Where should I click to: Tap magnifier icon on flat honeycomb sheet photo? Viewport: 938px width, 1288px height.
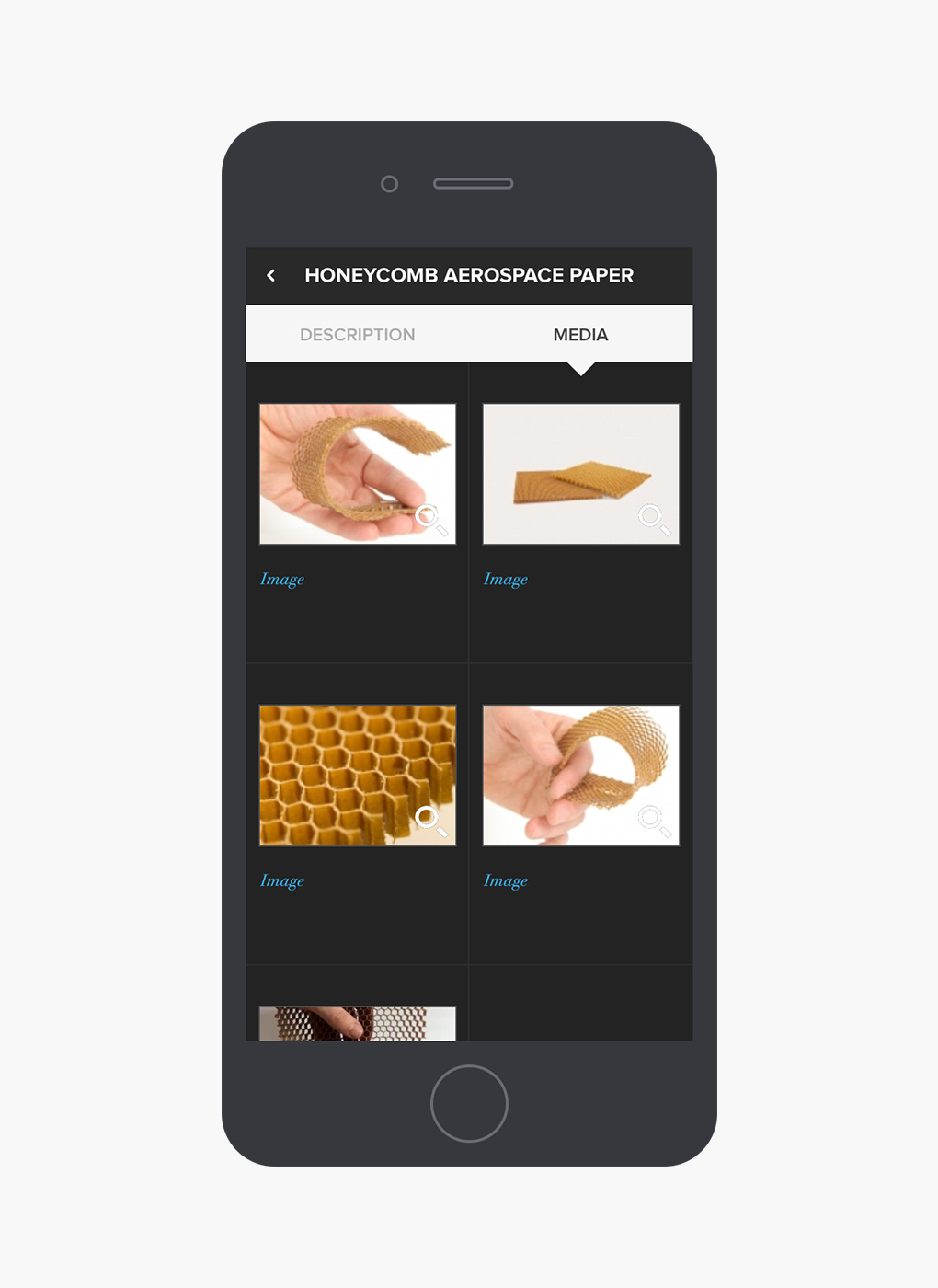pos(654,520)
